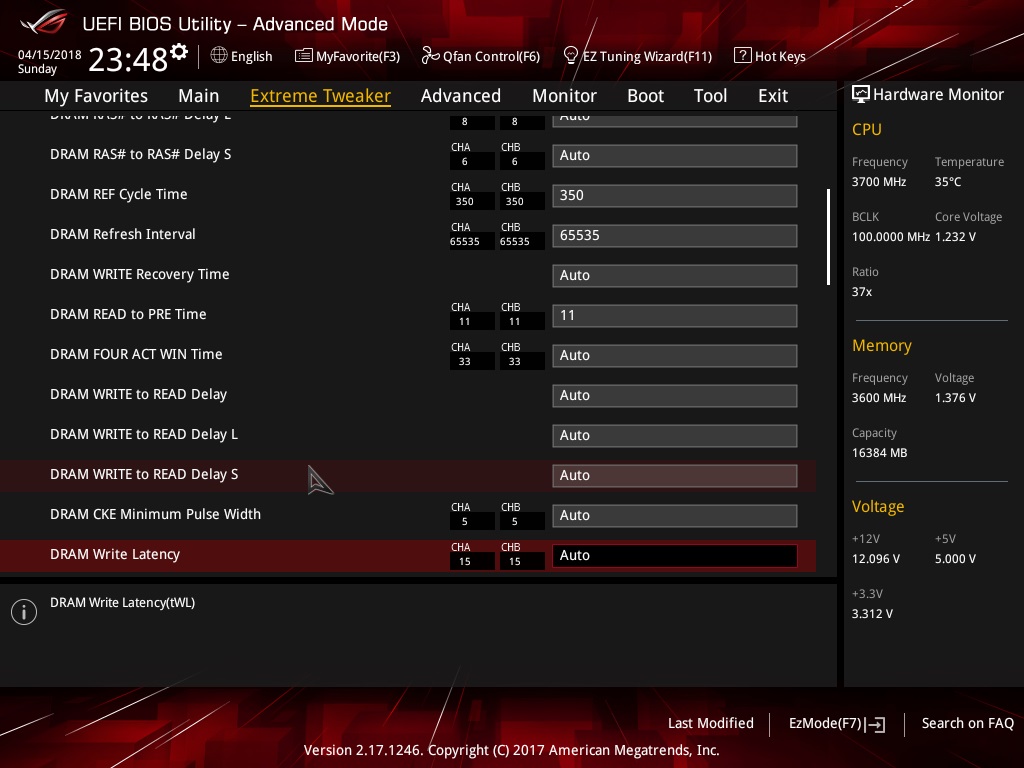The width and height of the screenshot is (1024, 768).
Task: Click Core Voltage 1.232 V value
Action: coord(955,236)
